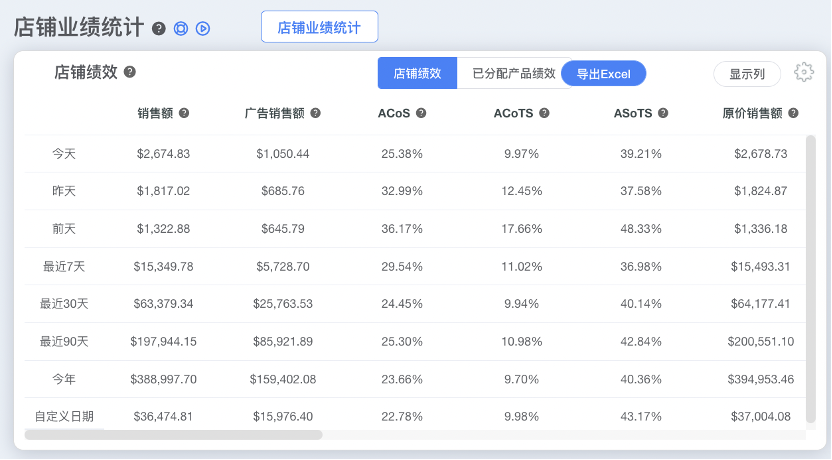Screen dimensions: 832x460
Task: Click the help icon next to ASoTS column
Action: [x=662, y=113]
